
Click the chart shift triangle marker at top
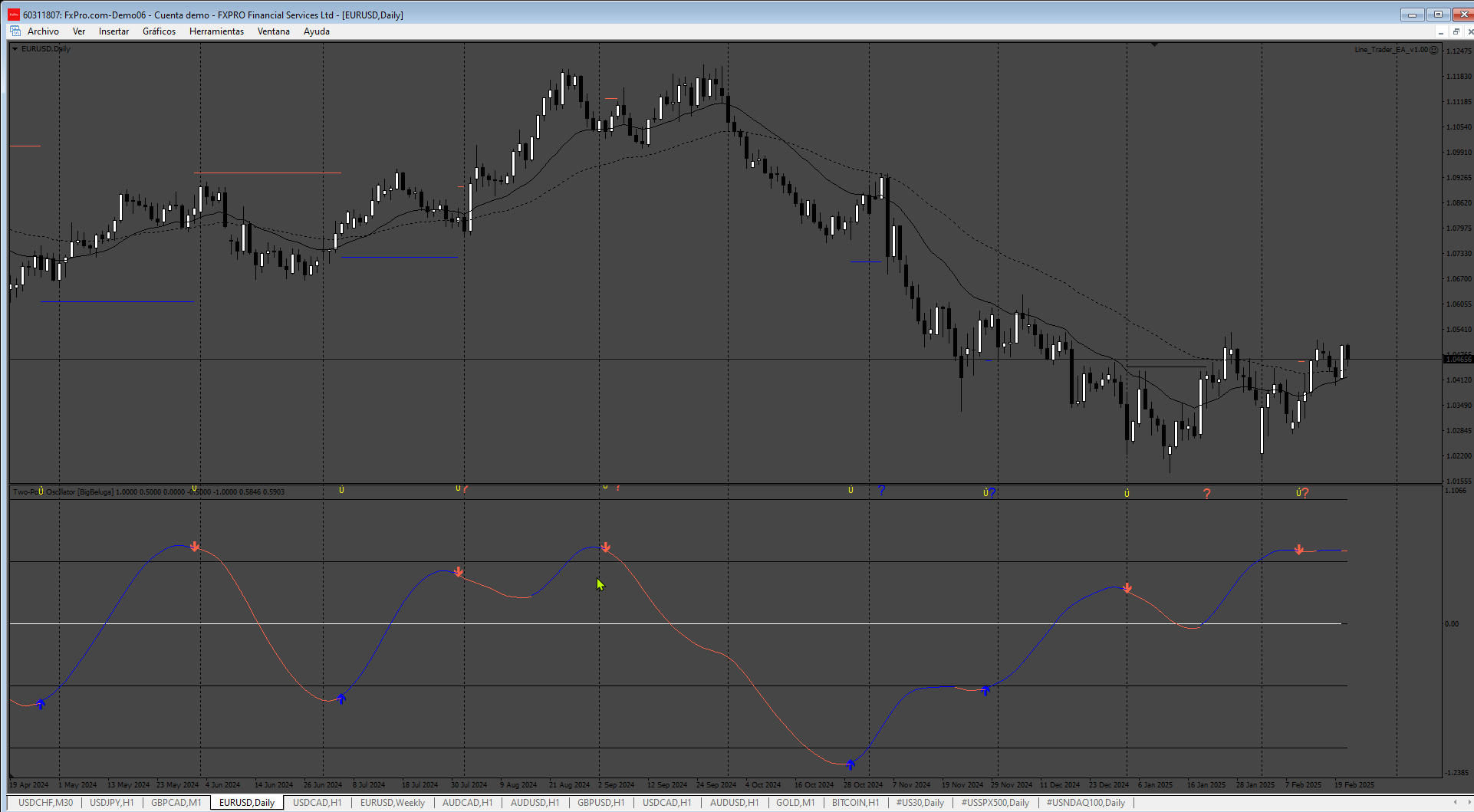click(1154, 45)
